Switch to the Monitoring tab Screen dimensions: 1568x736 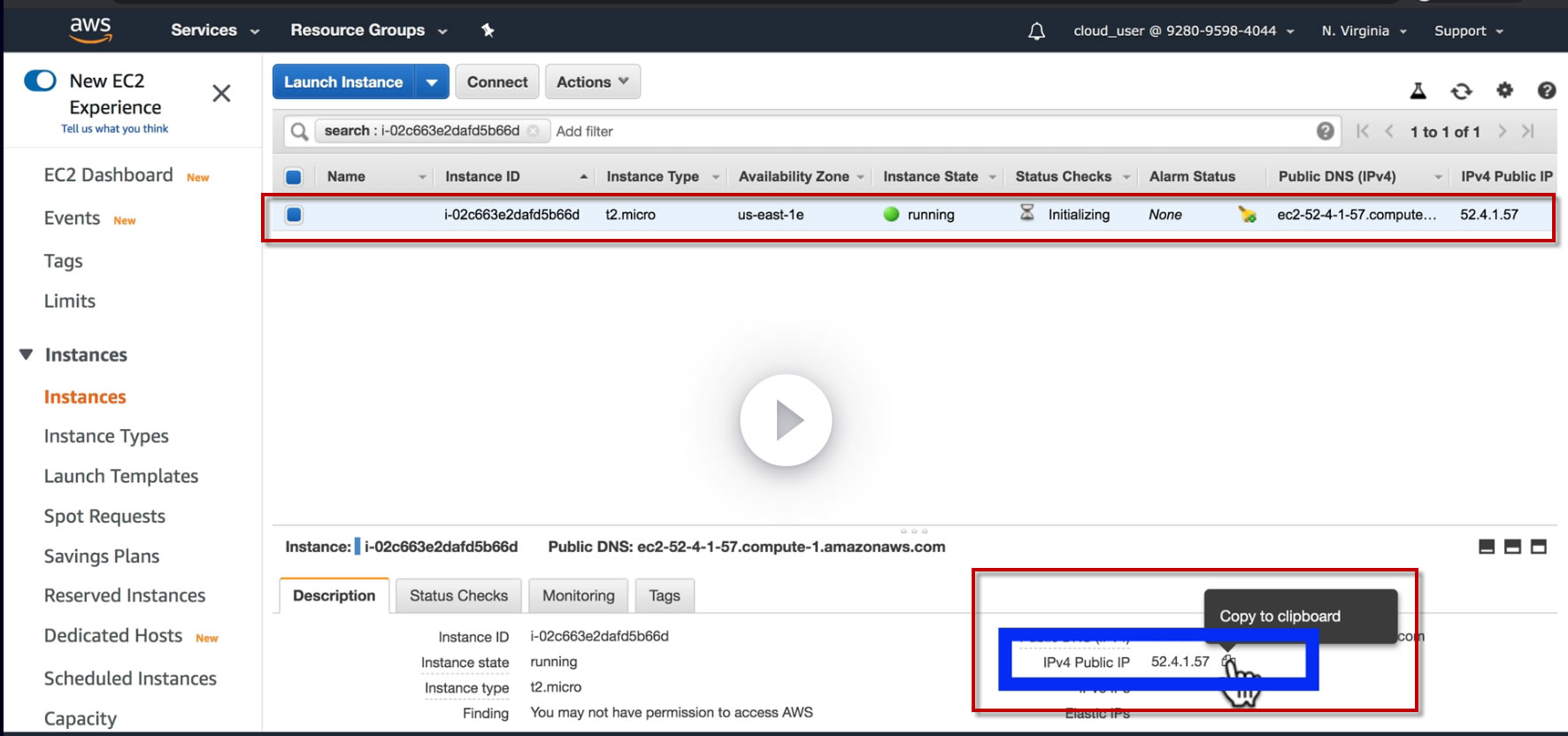point(579,595)
